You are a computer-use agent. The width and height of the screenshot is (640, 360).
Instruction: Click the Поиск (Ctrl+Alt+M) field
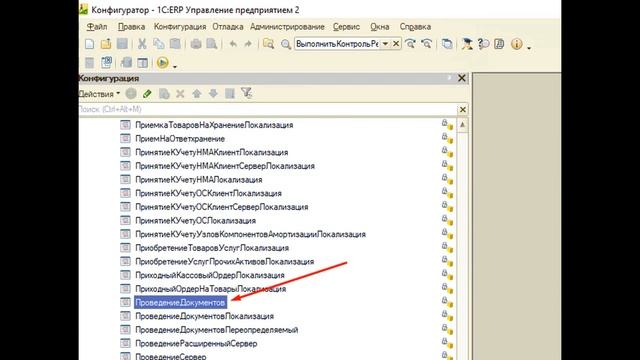coord(268,109)
